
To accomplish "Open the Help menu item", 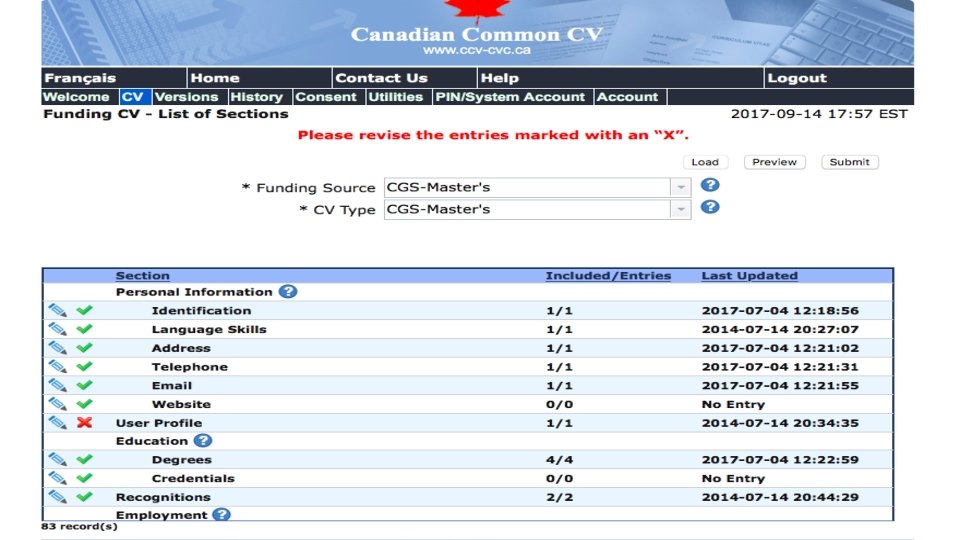I will tap(500, 78).
